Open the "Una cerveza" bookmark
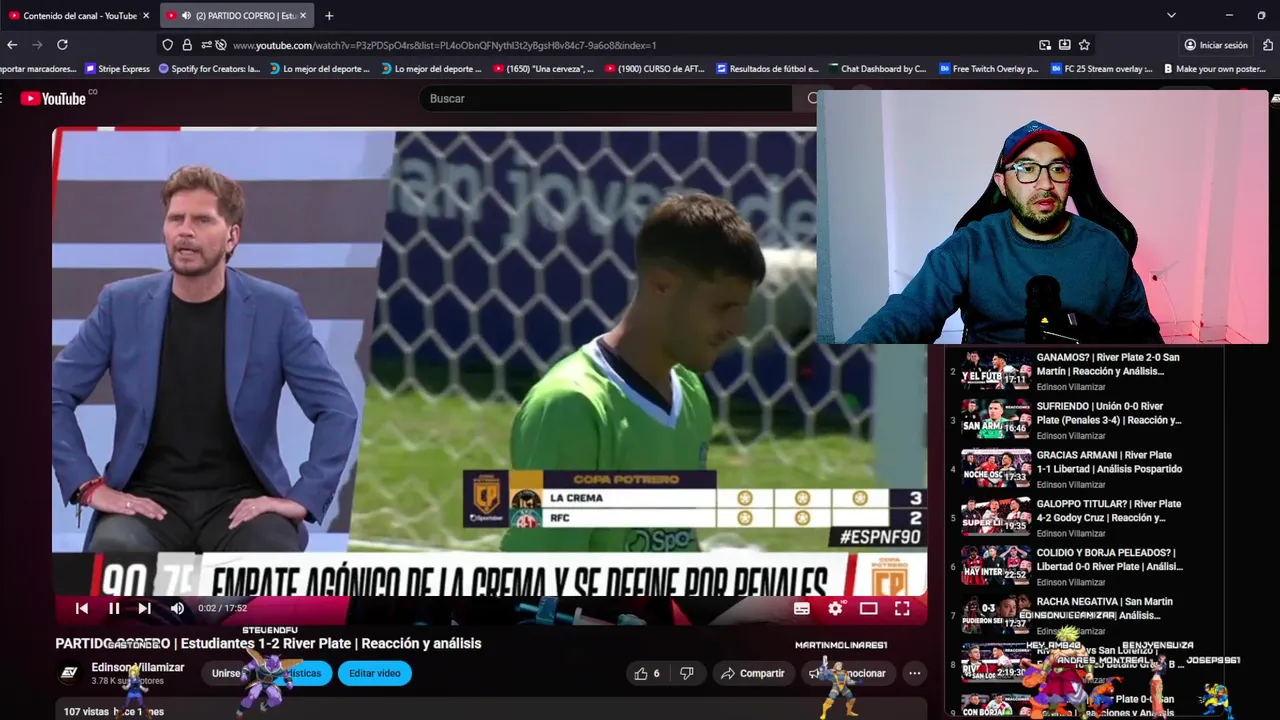The height and width of the screenshot is (720, 1280). coord(543,69)
